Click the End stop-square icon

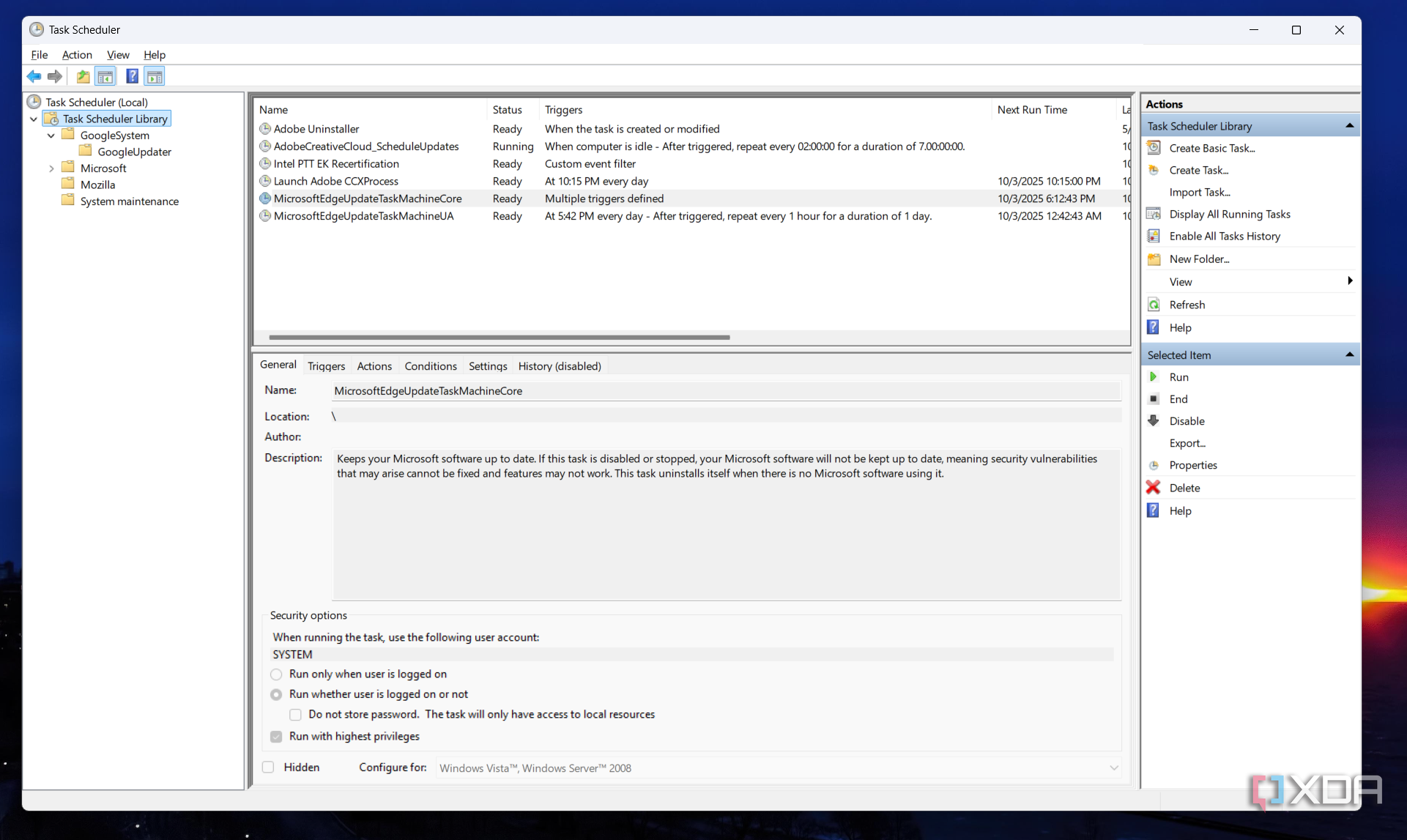[x=1154, y=399]
